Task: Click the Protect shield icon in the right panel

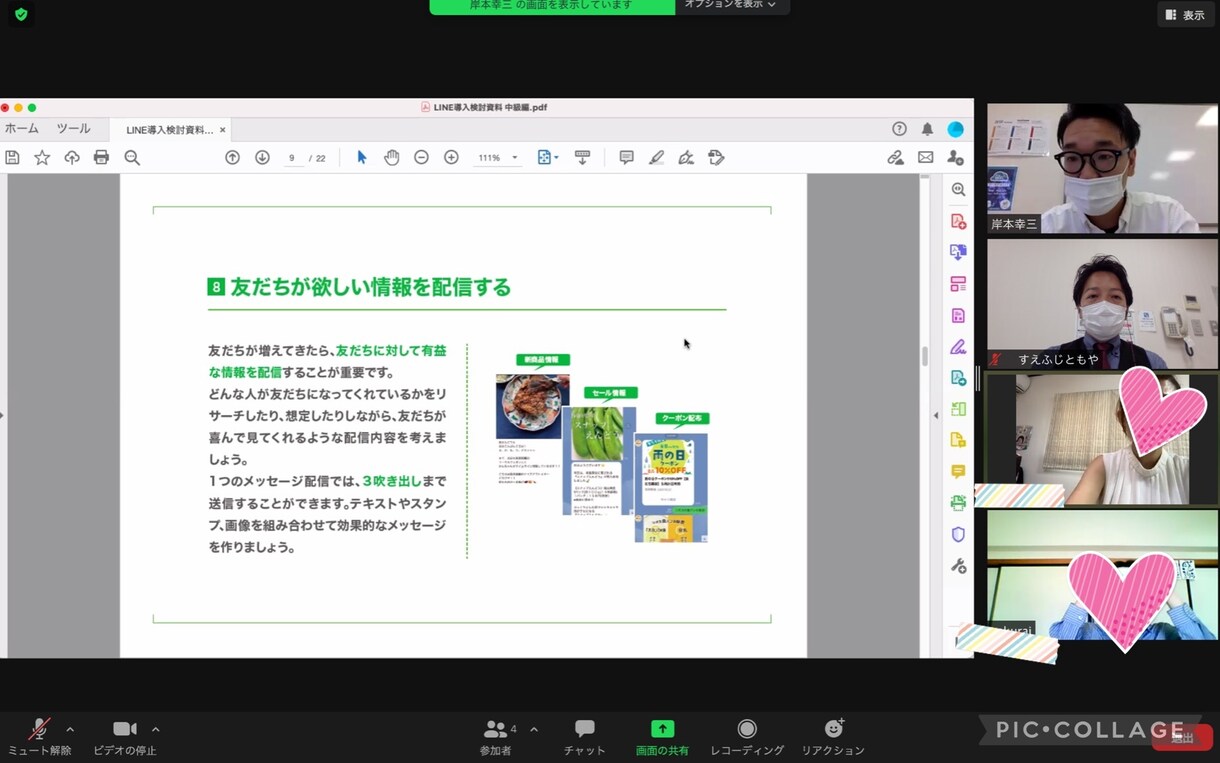Action: [x=958, y=534]
